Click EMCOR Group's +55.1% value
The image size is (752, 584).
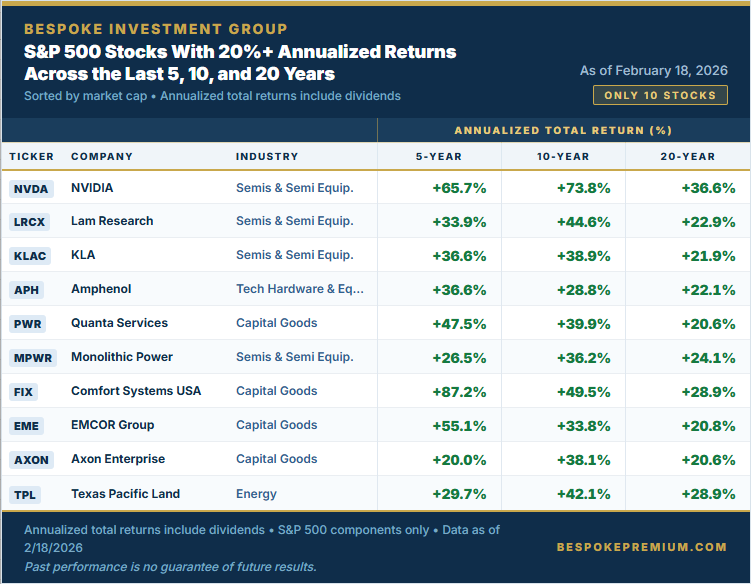[x=459, y=426]
